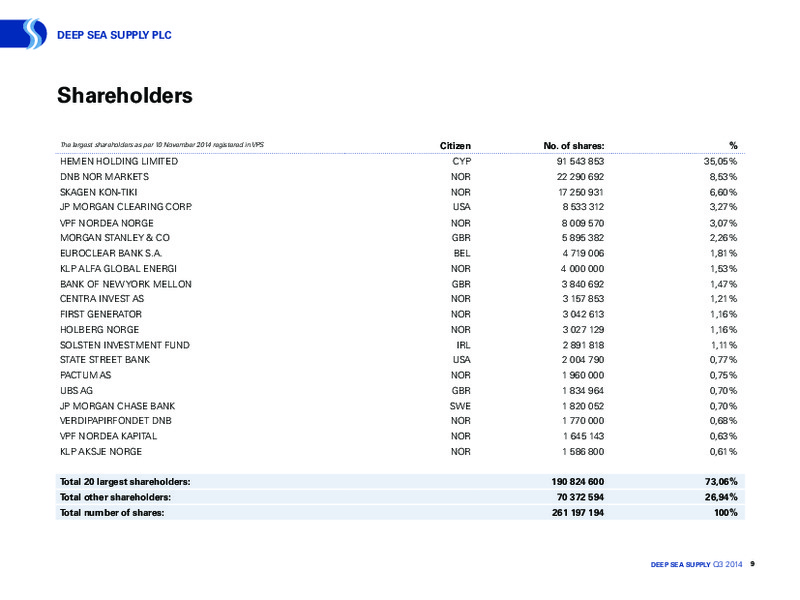Click the 6,60% percentage value
800x600 pixels.
click(723, 192)
